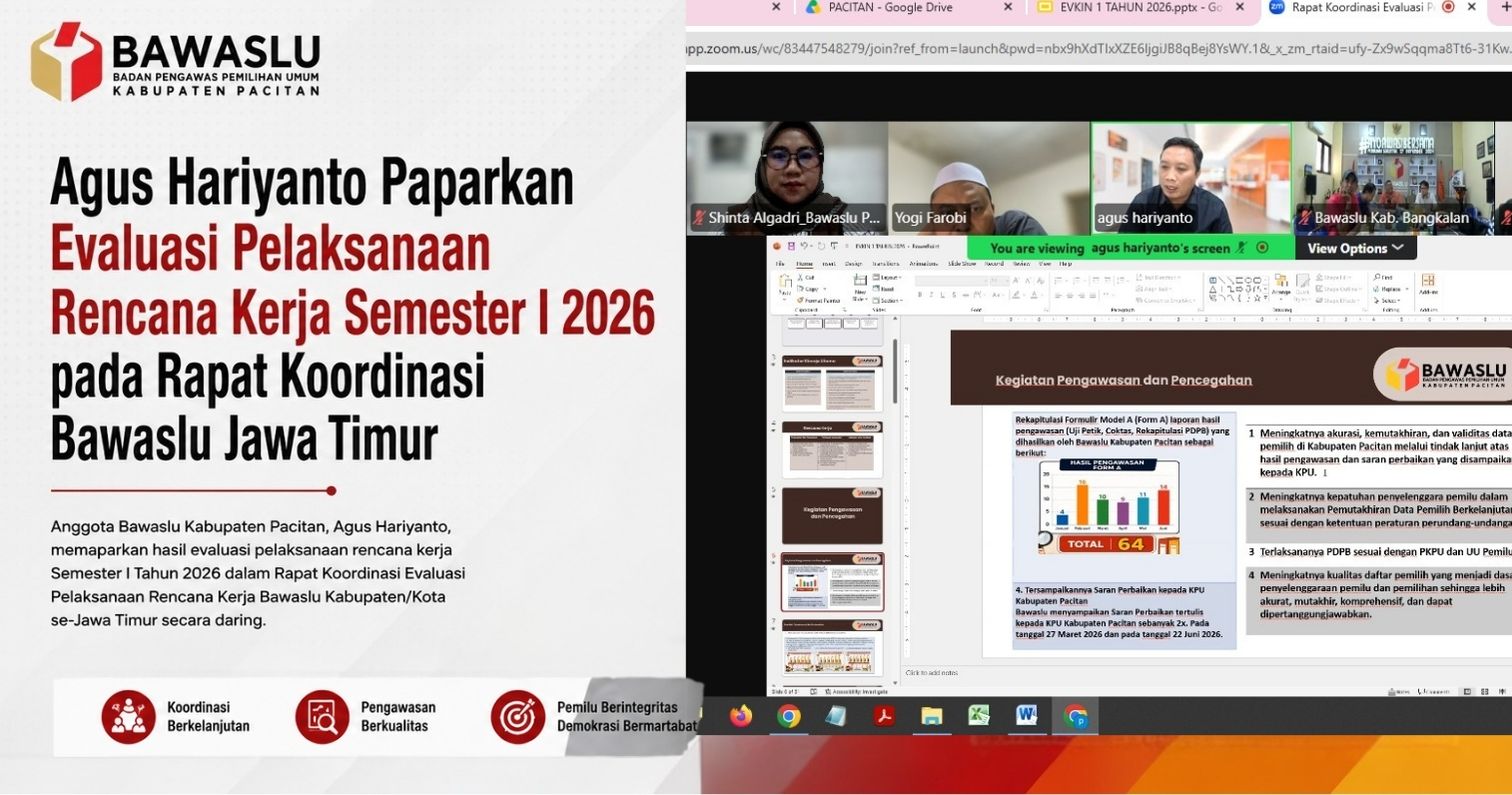Open the Home ribbon tab
Viewport: 1512px width, 795px height.
click(x=804, y=264)
